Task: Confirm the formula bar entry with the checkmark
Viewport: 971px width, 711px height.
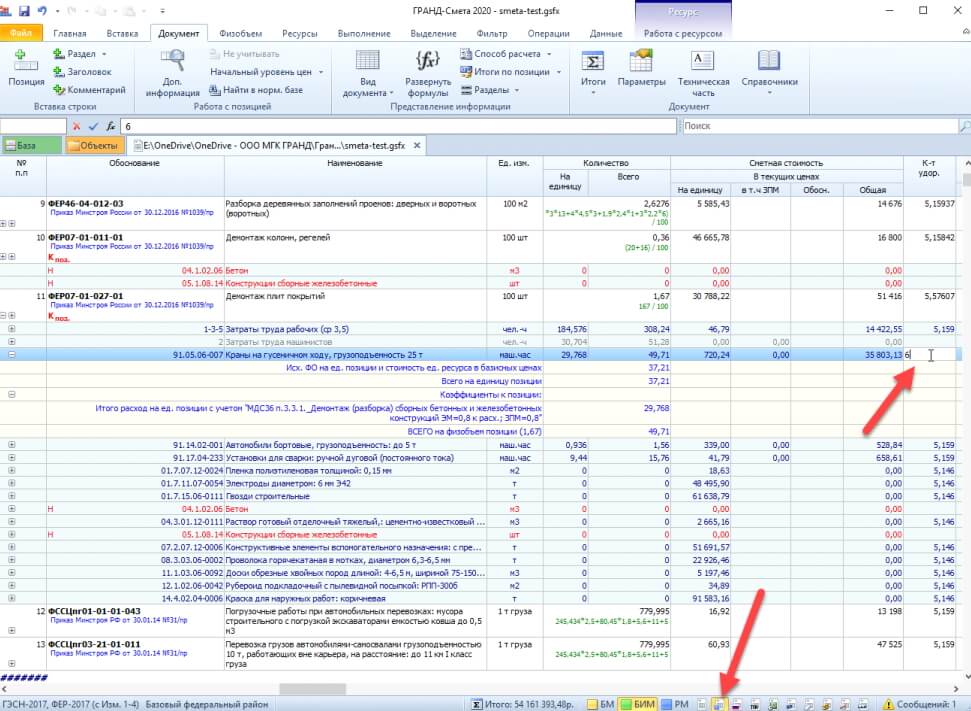Action: click(94, 126)
